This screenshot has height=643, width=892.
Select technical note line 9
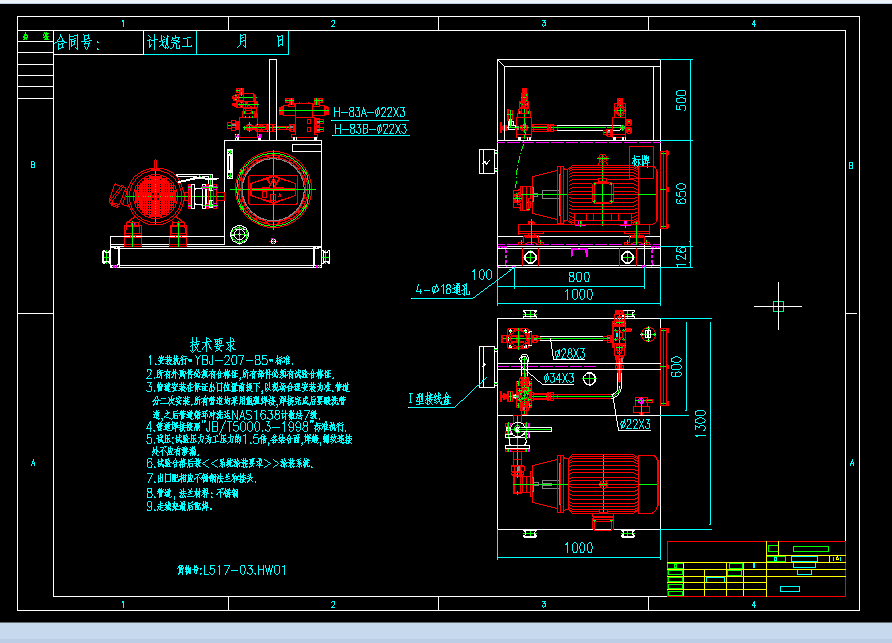[179, 506]
